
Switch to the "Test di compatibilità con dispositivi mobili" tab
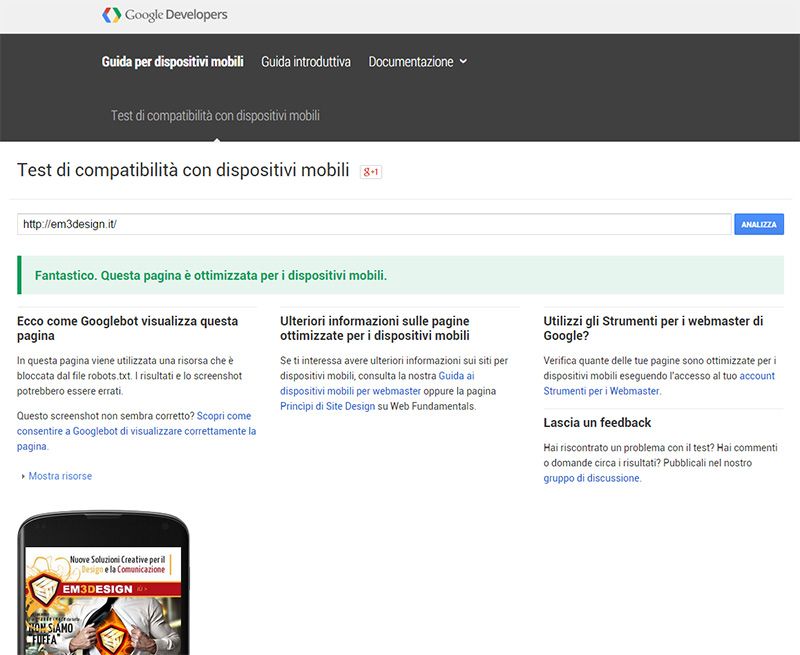219,115
